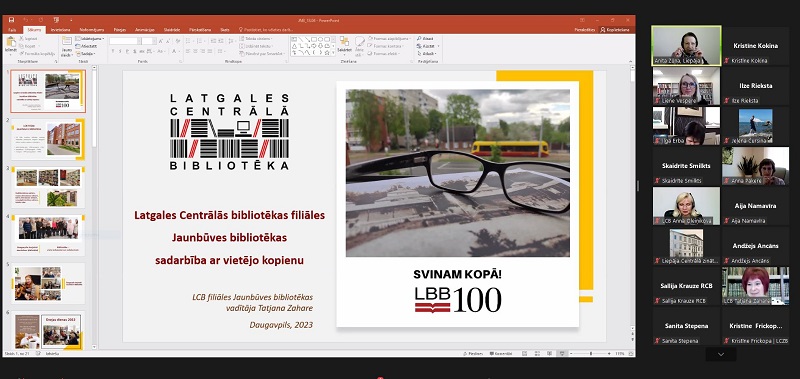Open the font size combo box
Screen dimensions: 800x379
coord(148,41)
